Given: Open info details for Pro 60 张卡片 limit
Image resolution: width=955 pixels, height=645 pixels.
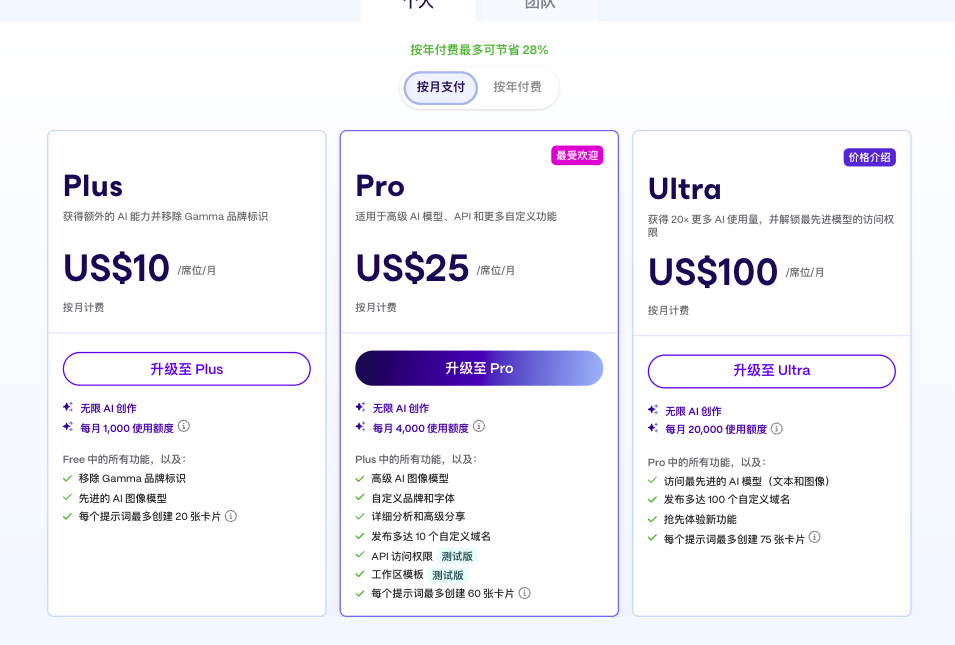Looking at the screenshot, I should [524, 592].
